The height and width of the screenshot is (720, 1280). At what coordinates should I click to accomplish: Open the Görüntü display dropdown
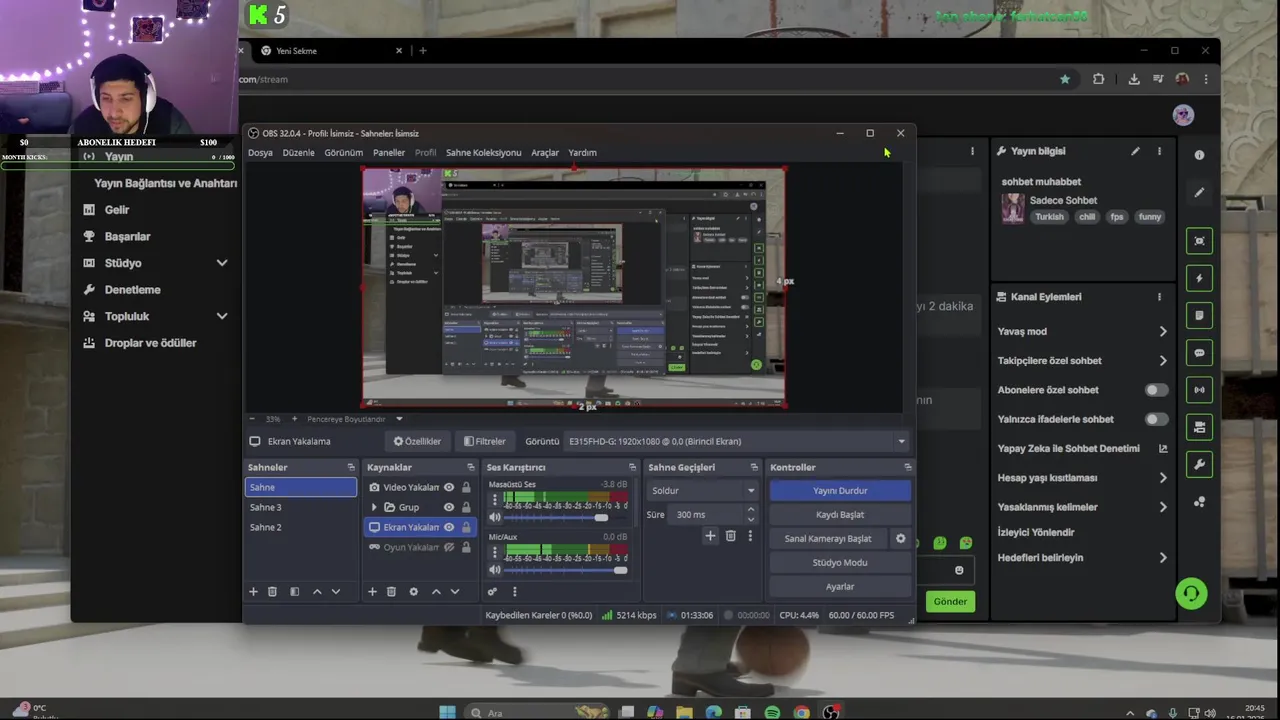point(736,441)
